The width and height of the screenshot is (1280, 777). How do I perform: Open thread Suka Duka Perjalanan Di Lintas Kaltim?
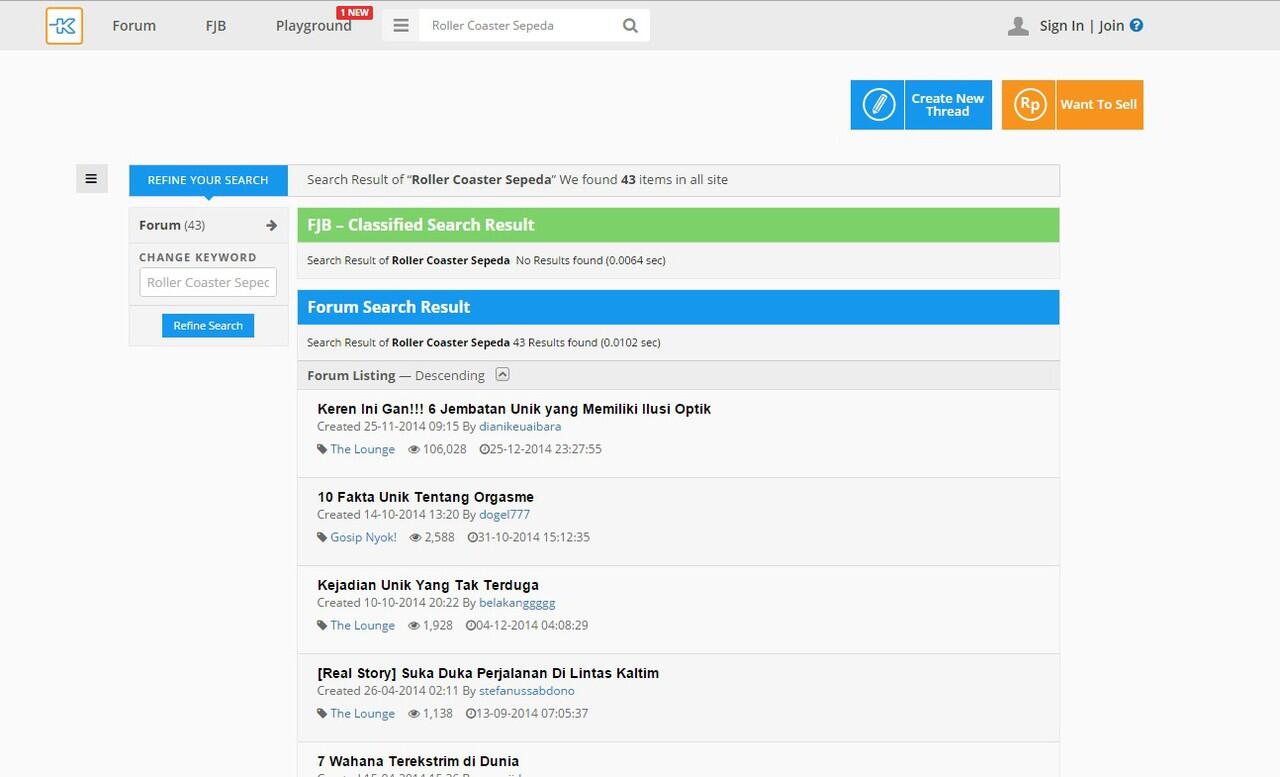tap(488, 673)
